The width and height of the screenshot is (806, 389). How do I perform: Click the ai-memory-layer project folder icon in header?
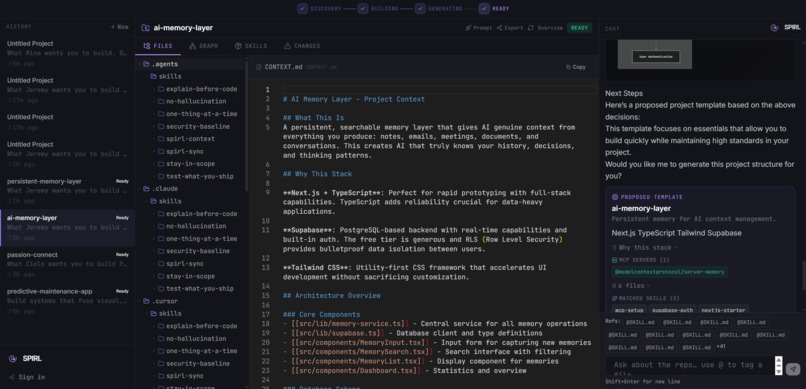tap(145, 28)
